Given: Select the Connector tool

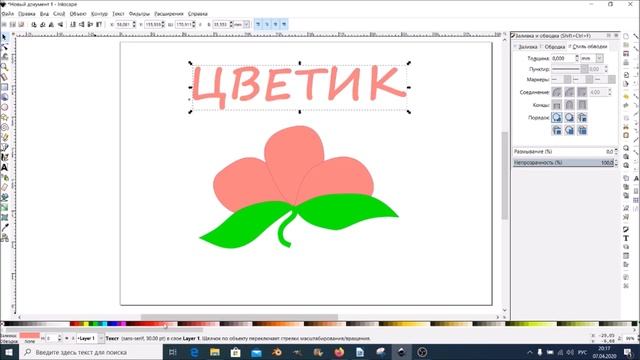Looking at the screenshot, I should pyautogui.click(x=4, y=238).
